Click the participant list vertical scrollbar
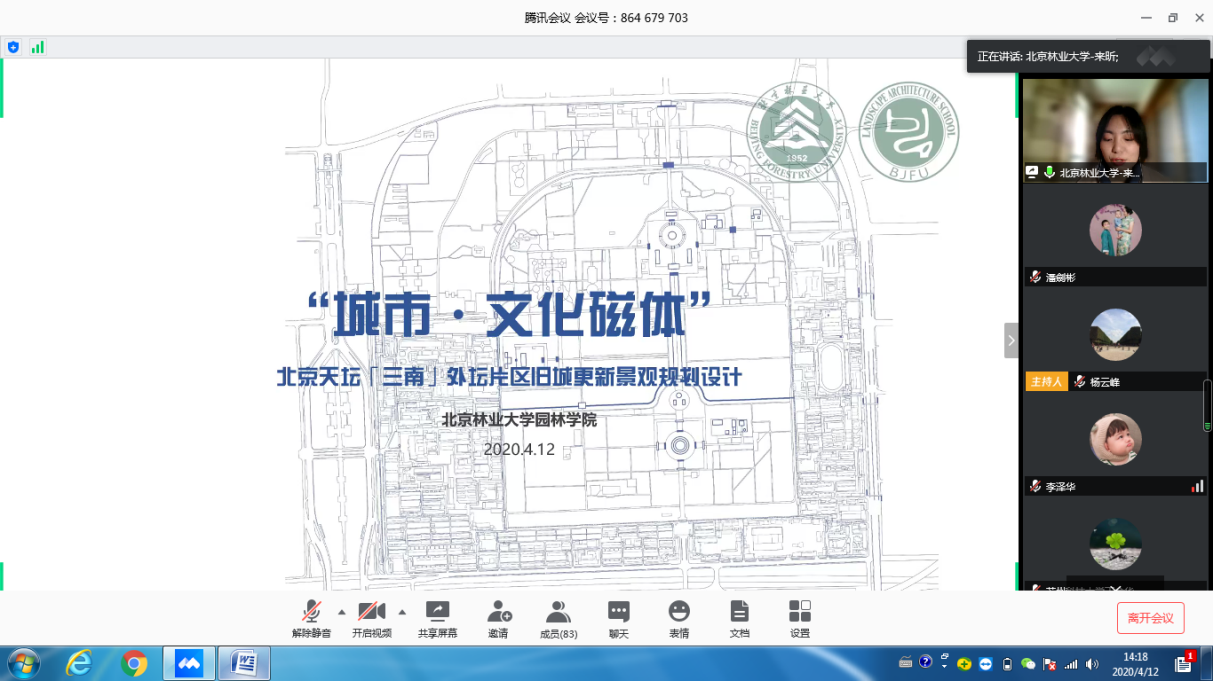This screenshot has width=1213, height=681. pos(1207,405)
